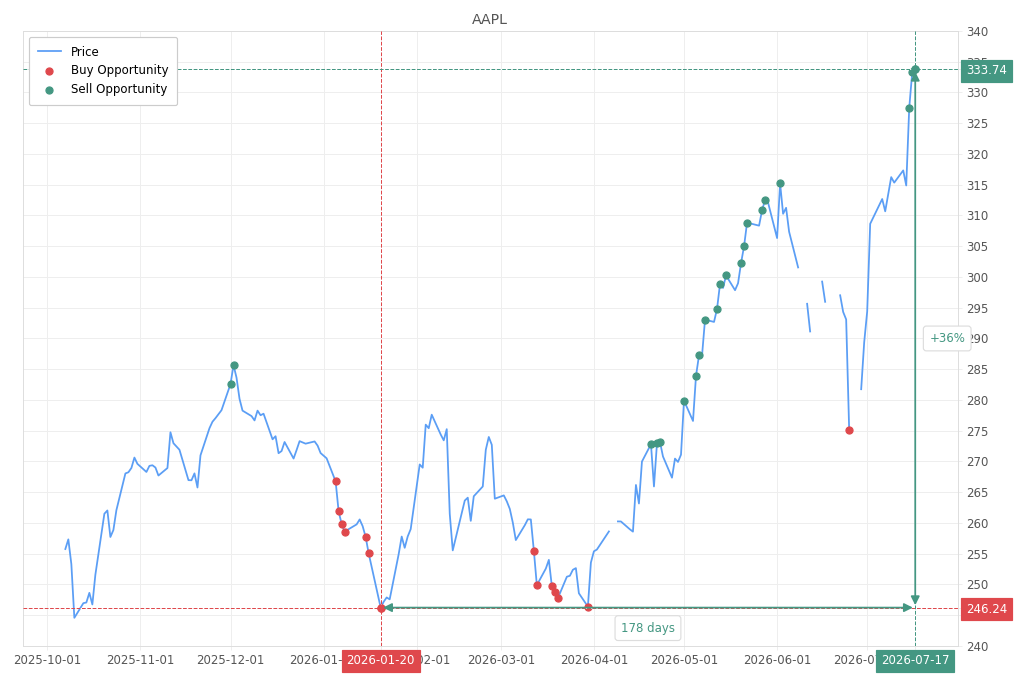Select the Sell Opportunity legend label
This screenshot has height=680, width=1020.
pos(119,88)
